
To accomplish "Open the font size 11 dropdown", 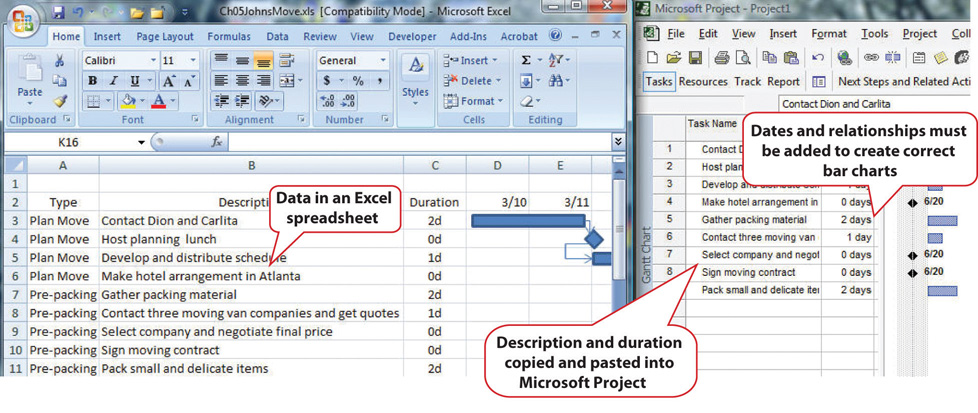I will (x=193, y=61).
